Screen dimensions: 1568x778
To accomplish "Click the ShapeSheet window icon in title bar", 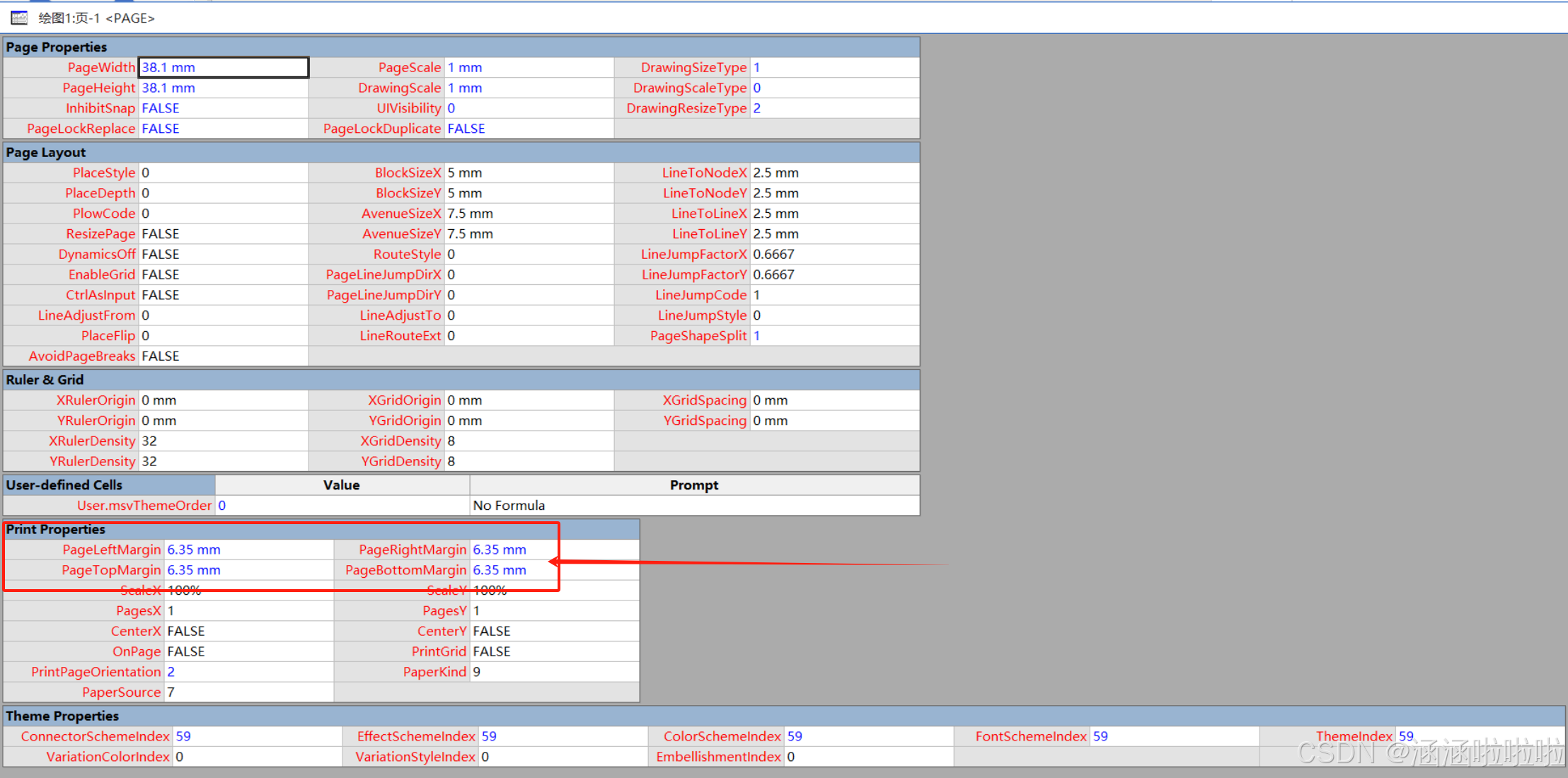I will pyautogui.click(x=19, y=18).
